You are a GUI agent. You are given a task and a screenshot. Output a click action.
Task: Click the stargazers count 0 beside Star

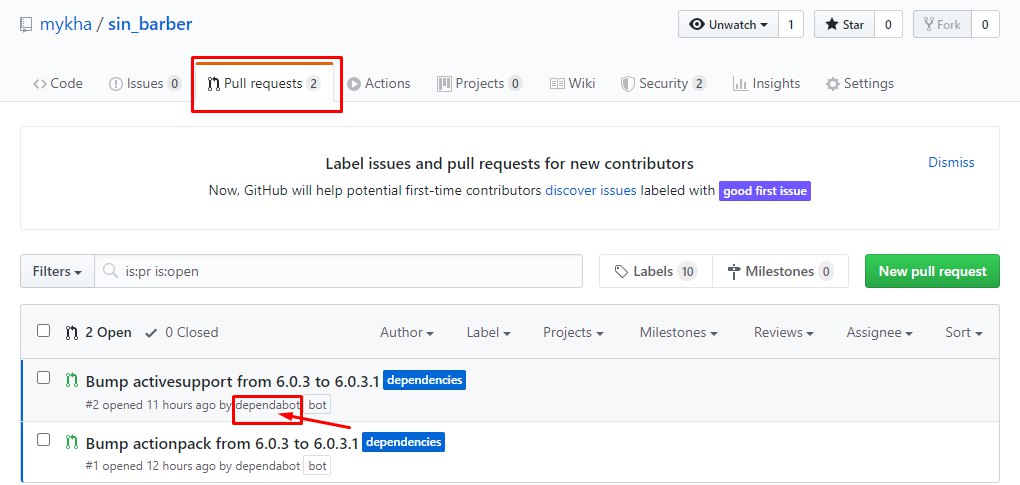[x=888, y=25]
